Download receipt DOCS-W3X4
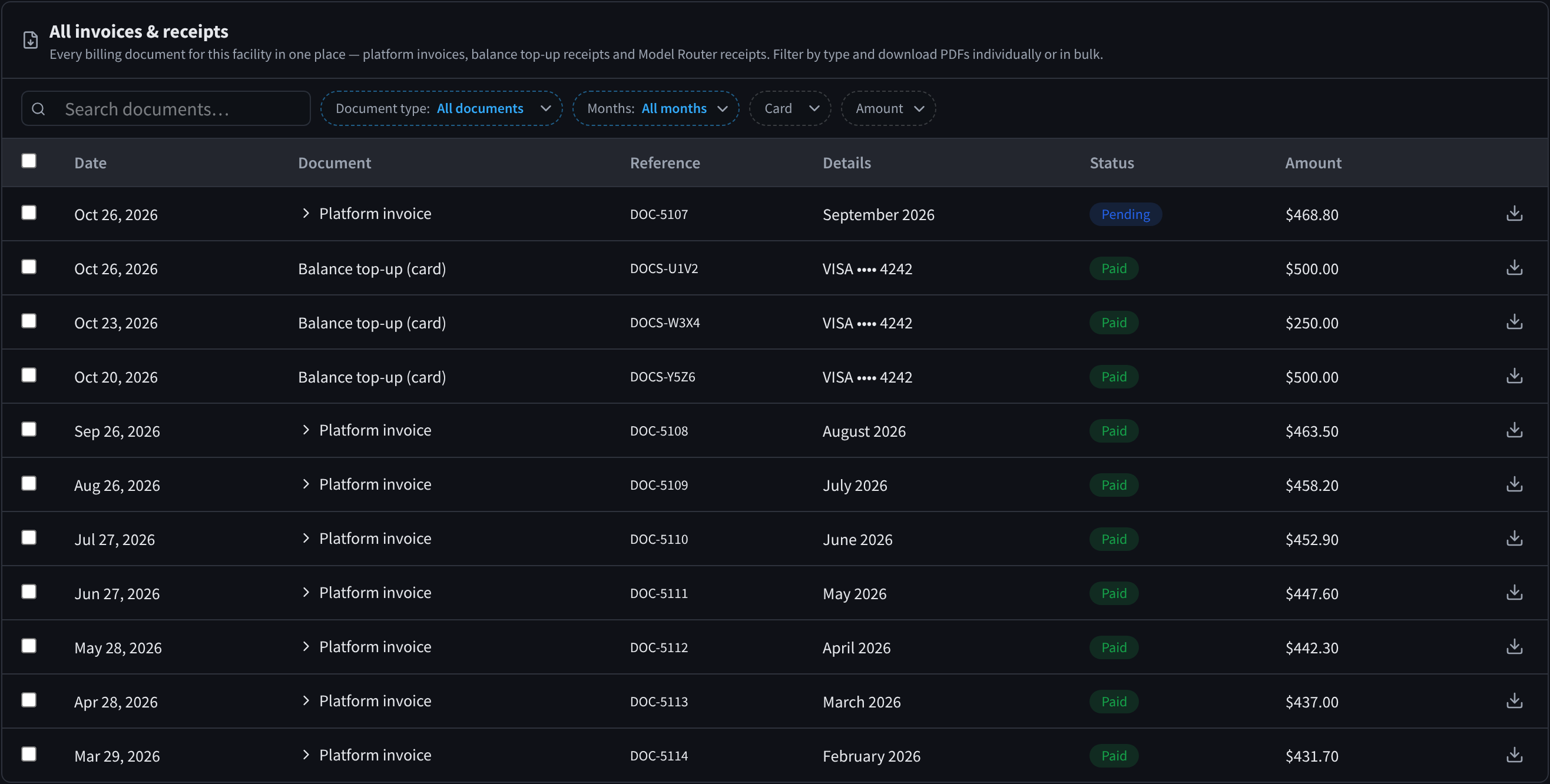The image size is (1550, 784). 1514,321
